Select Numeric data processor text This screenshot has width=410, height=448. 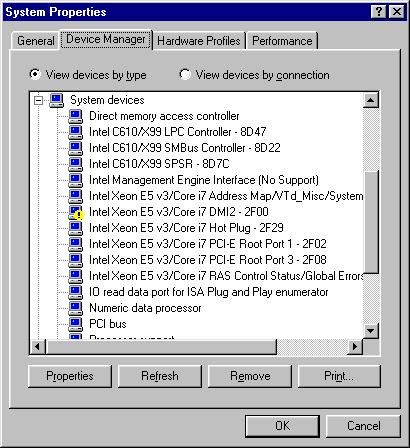pyautogui.click(x=145, y=308)
